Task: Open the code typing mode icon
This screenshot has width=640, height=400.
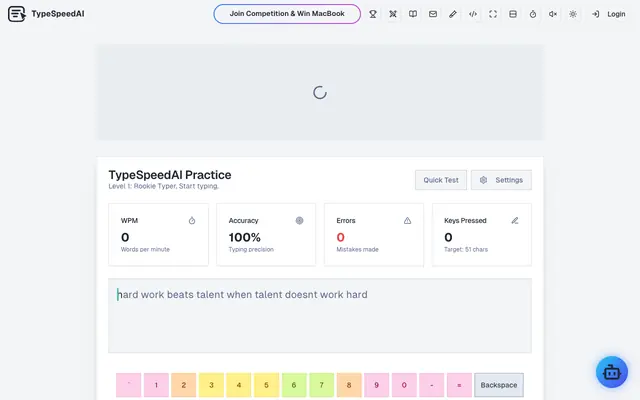Action: 473,14
